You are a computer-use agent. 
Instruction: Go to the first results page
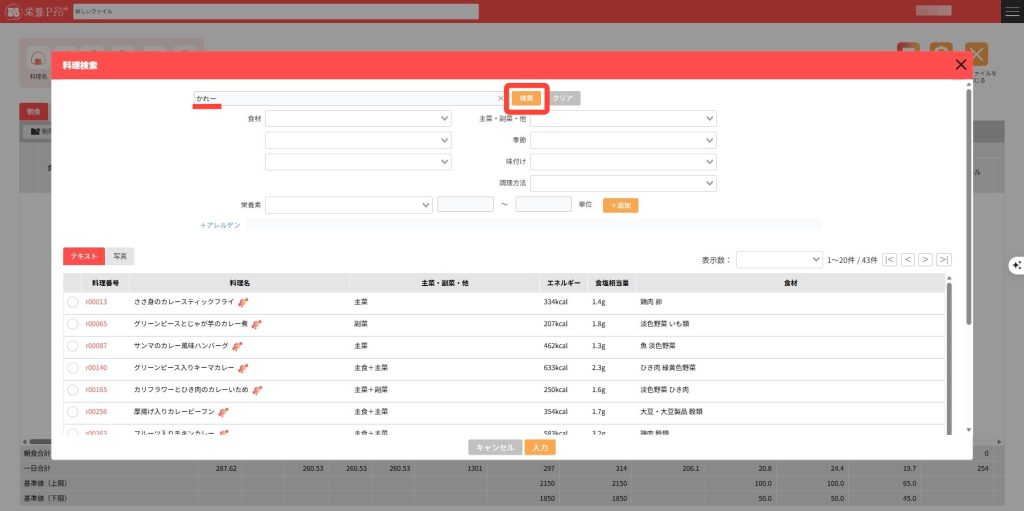(x=890, y=260)
